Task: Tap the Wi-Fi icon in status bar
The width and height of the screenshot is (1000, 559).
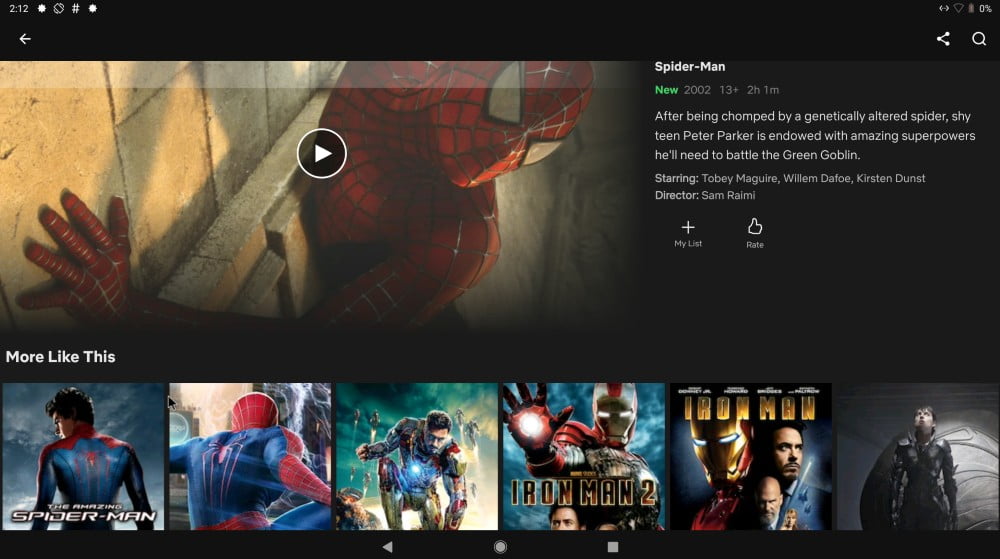Action: tap(958, 8)
